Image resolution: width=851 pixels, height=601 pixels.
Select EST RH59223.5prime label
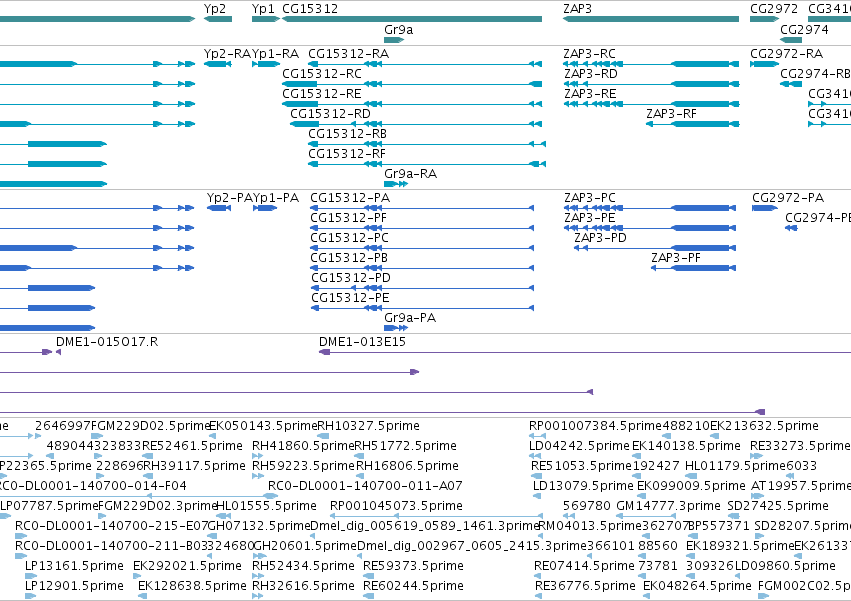[x=303, y=466]
